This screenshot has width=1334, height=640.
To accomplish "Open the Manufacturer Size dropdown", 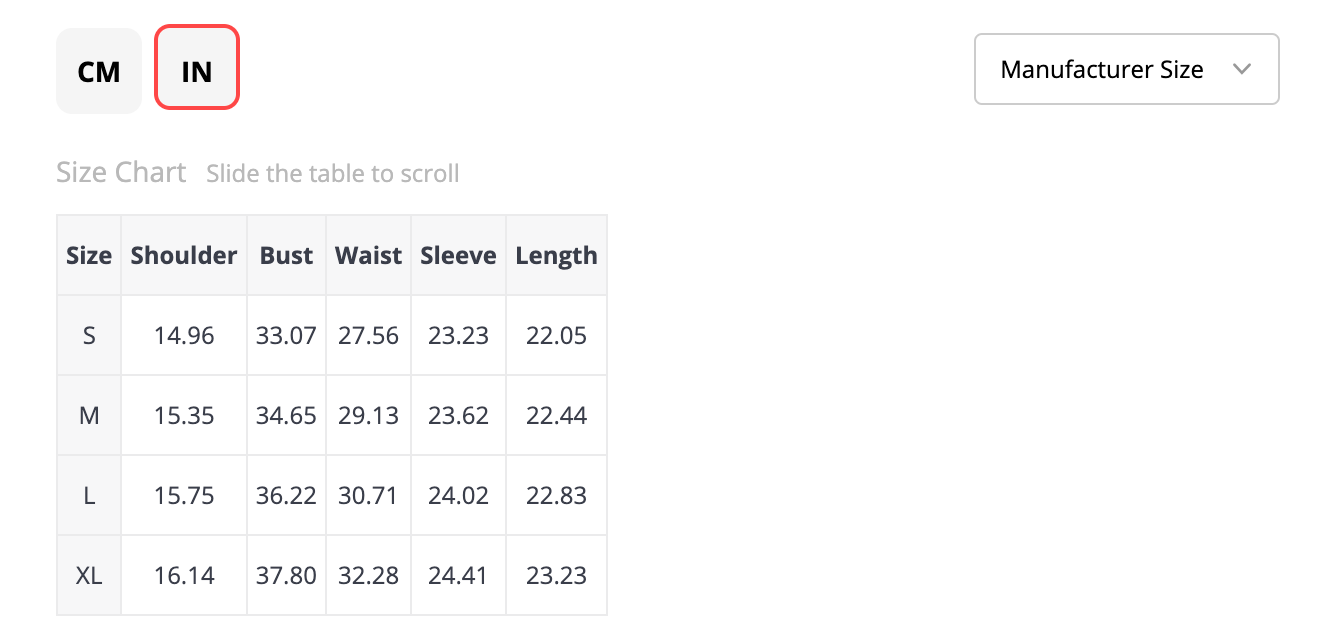I will click(x=1127, y=69).
